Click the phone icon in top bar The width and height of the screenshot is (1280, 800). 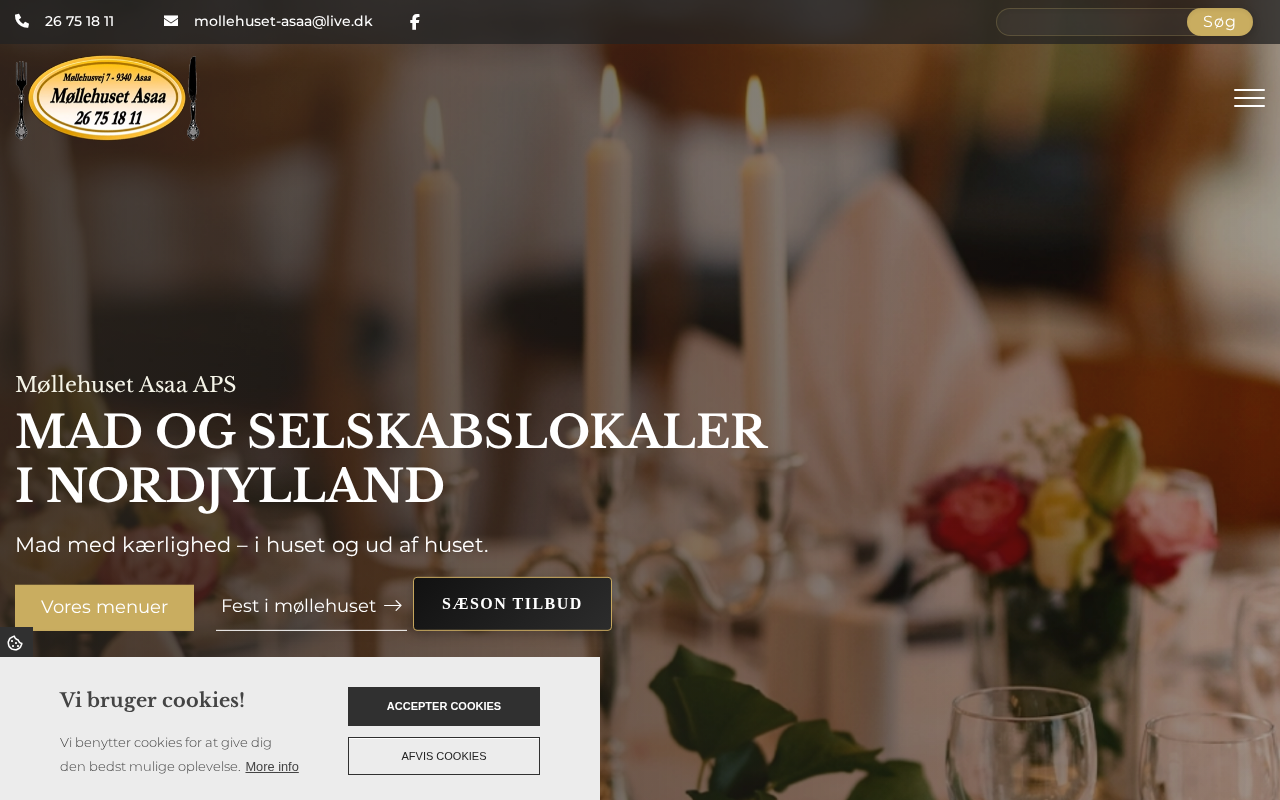(x=22, y=21)
